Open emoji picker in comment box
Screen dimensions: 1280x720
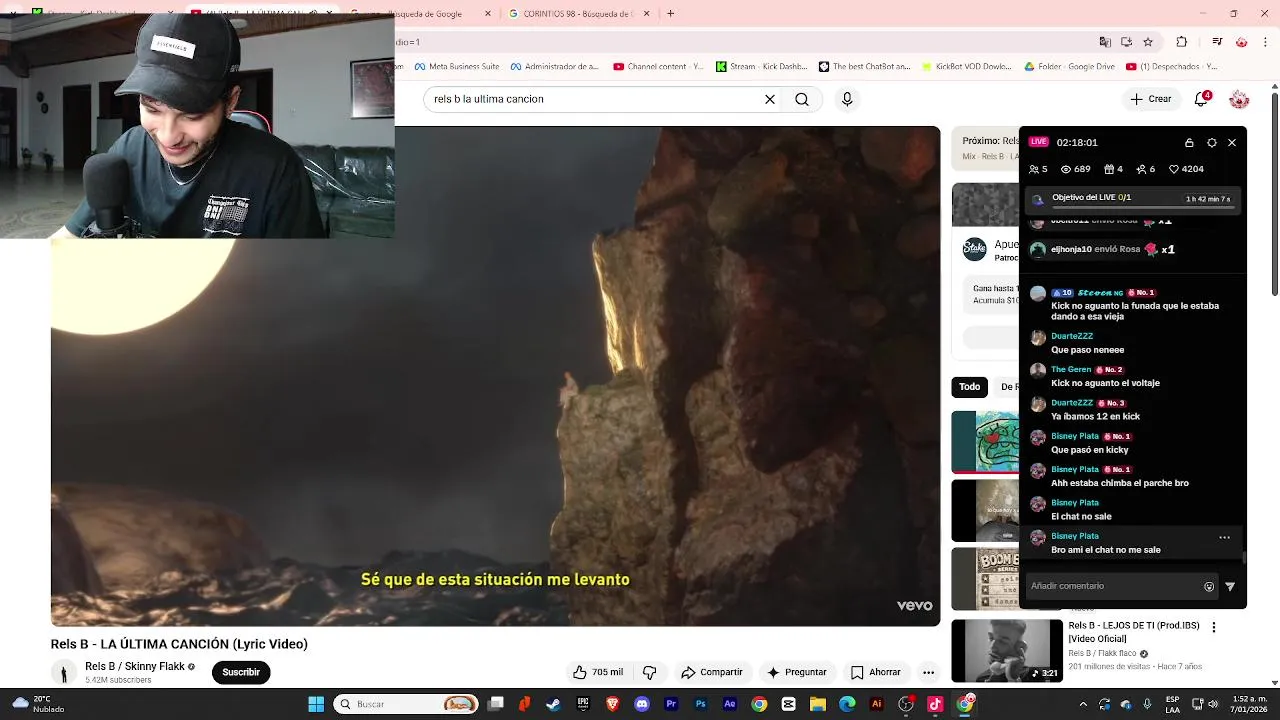(x=1209, y=587)
